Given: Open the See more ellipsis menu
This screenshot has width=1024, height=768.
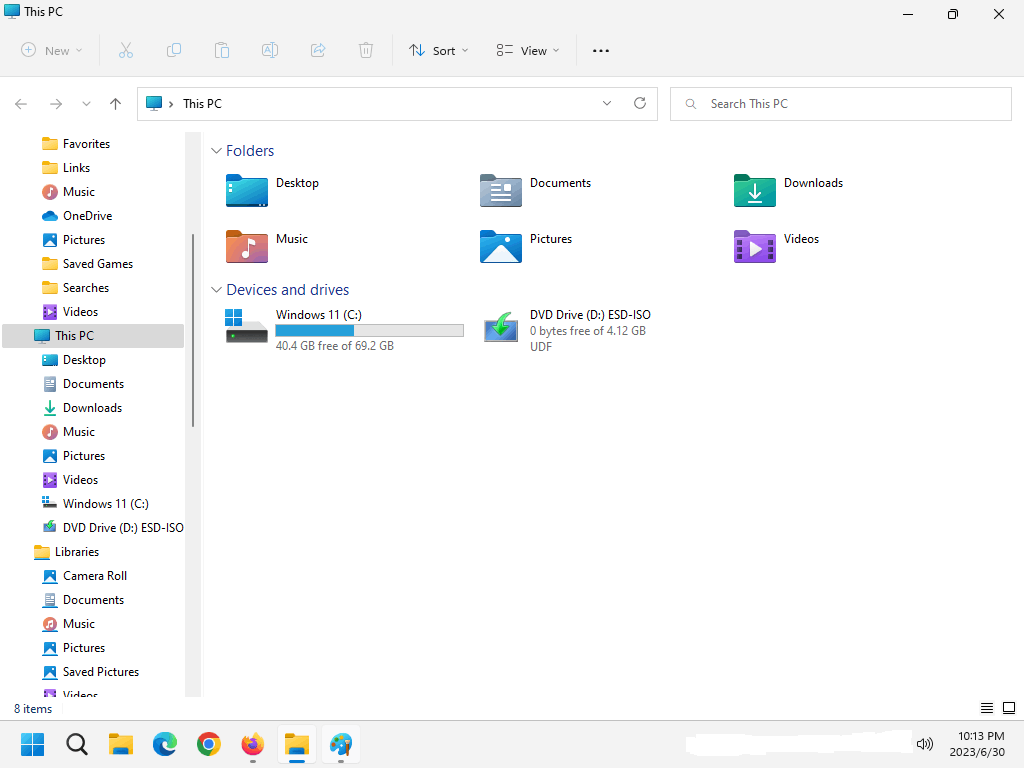Looking at the screenshot, I should 601,50.
